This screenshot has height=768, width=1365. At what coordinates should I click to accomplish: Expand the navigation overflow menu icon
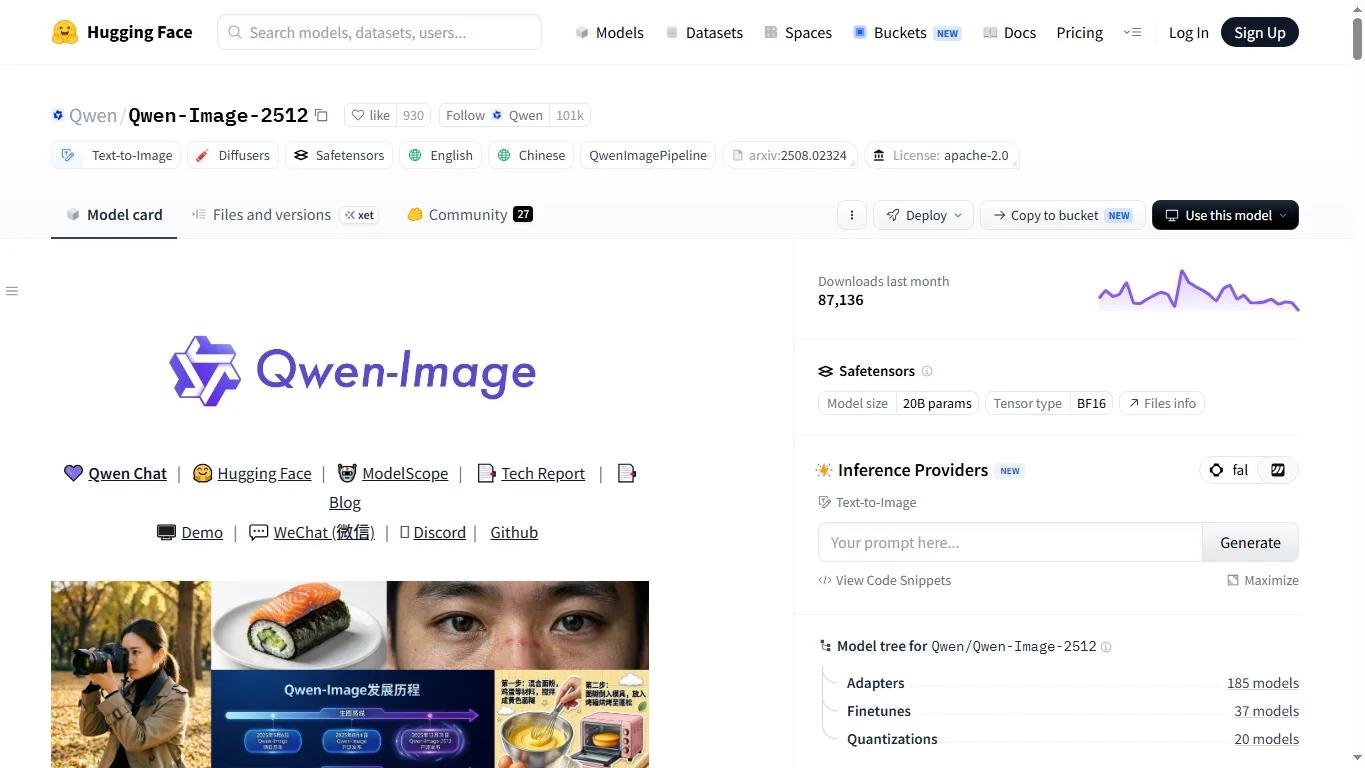click(x=1132, y=32)
